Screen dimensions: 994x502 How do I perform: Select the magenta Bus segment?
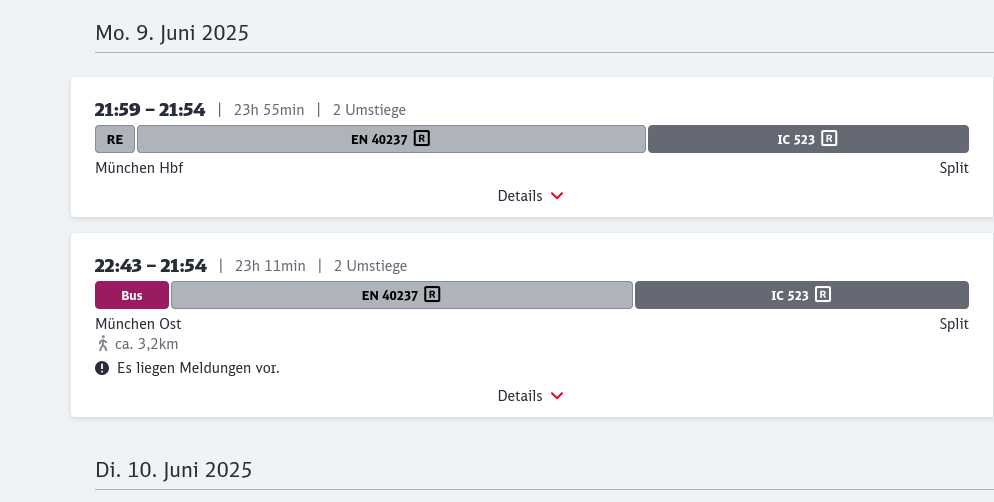coord(132,295)
